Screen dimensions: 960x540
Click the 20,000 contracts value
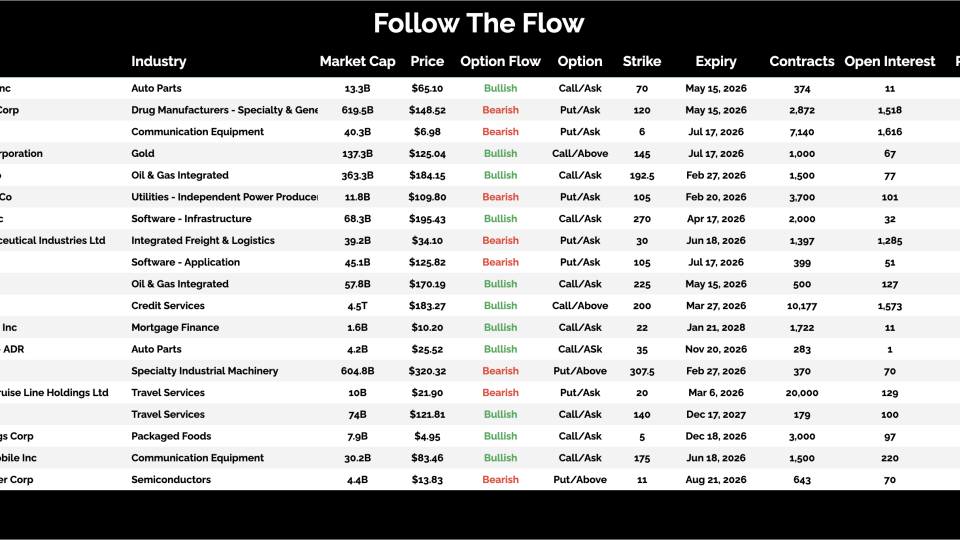point(802,393)
